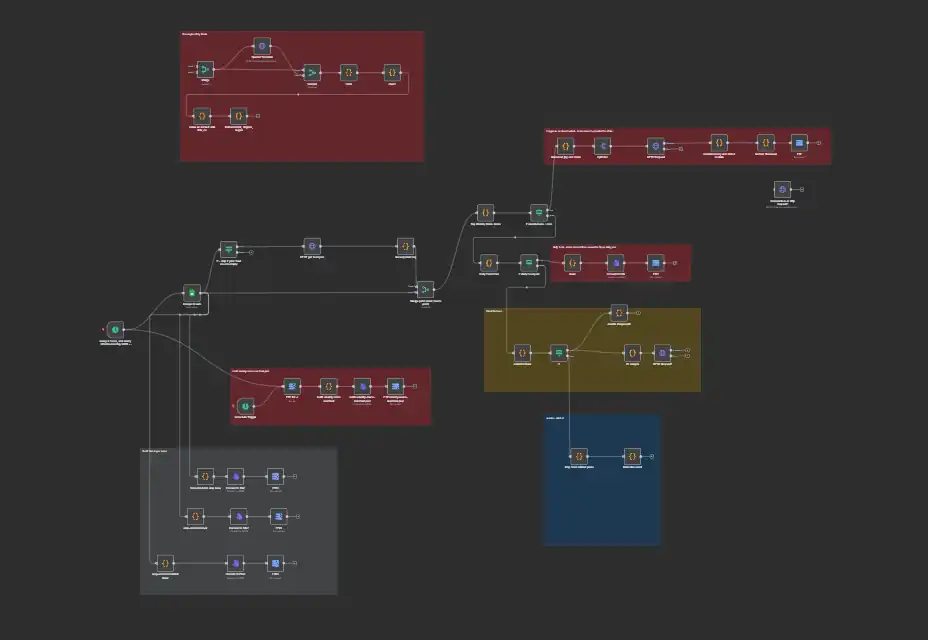Image resolution: width=928 pixels, height=640 pixels.
Task: Click the output connector of the standalone globe node
Action: click(800, 189)
